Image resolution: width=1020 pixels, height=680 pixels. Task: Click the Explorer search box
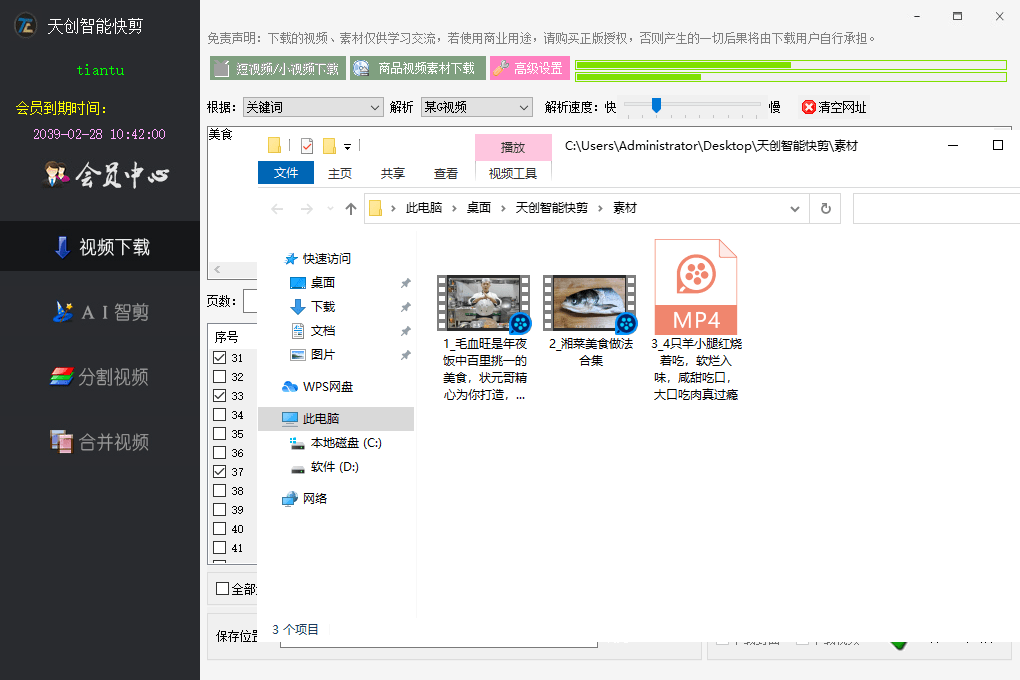(x=936, y=208)
